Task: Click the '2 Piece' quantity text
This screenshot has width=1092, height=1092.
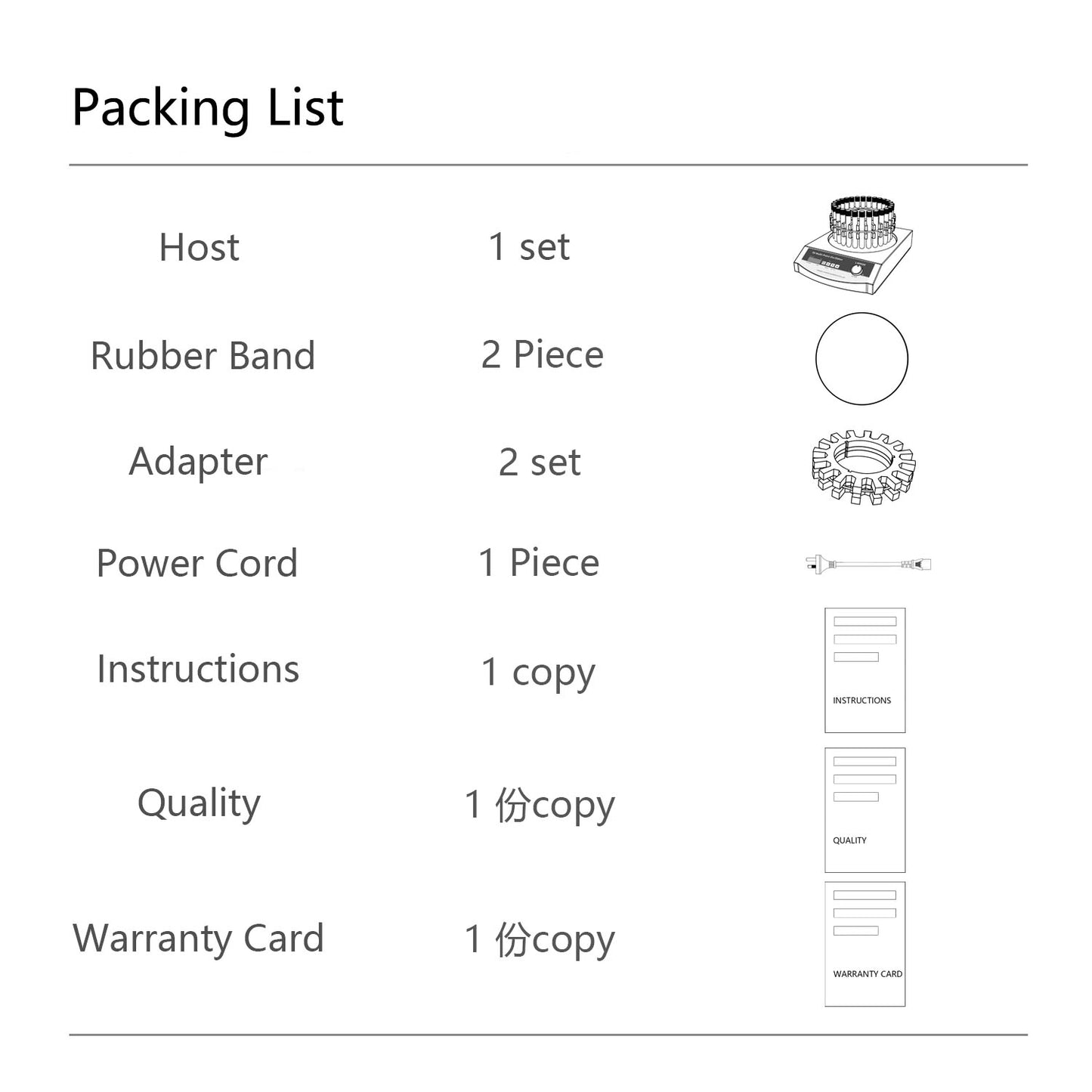Action: tap(543, 354)
